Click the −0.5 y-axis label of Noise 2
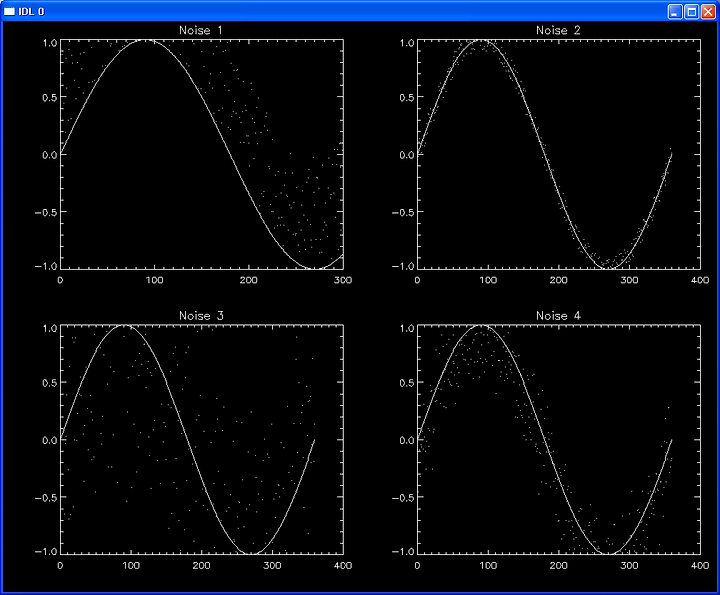This screenshot has height=595, width=720. (x=403, y=212)
